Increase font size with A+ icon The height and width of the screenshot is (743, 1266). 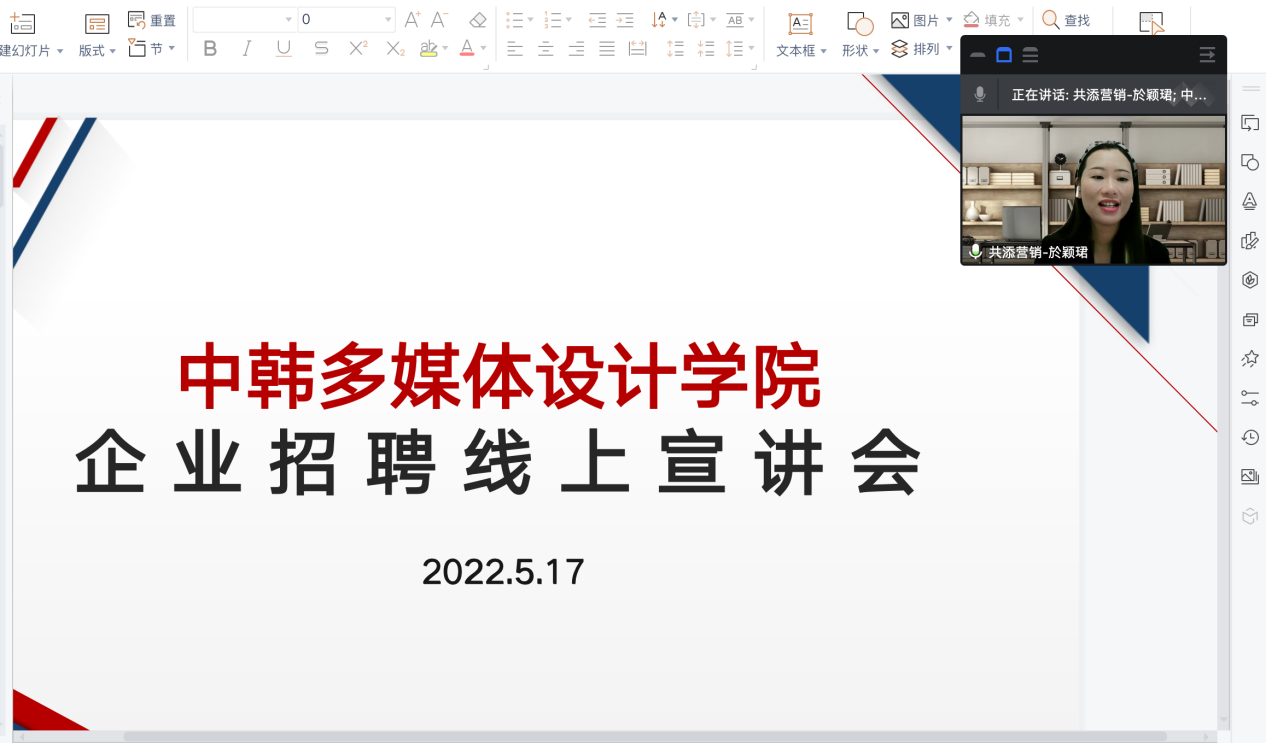[x=412, y=20]
